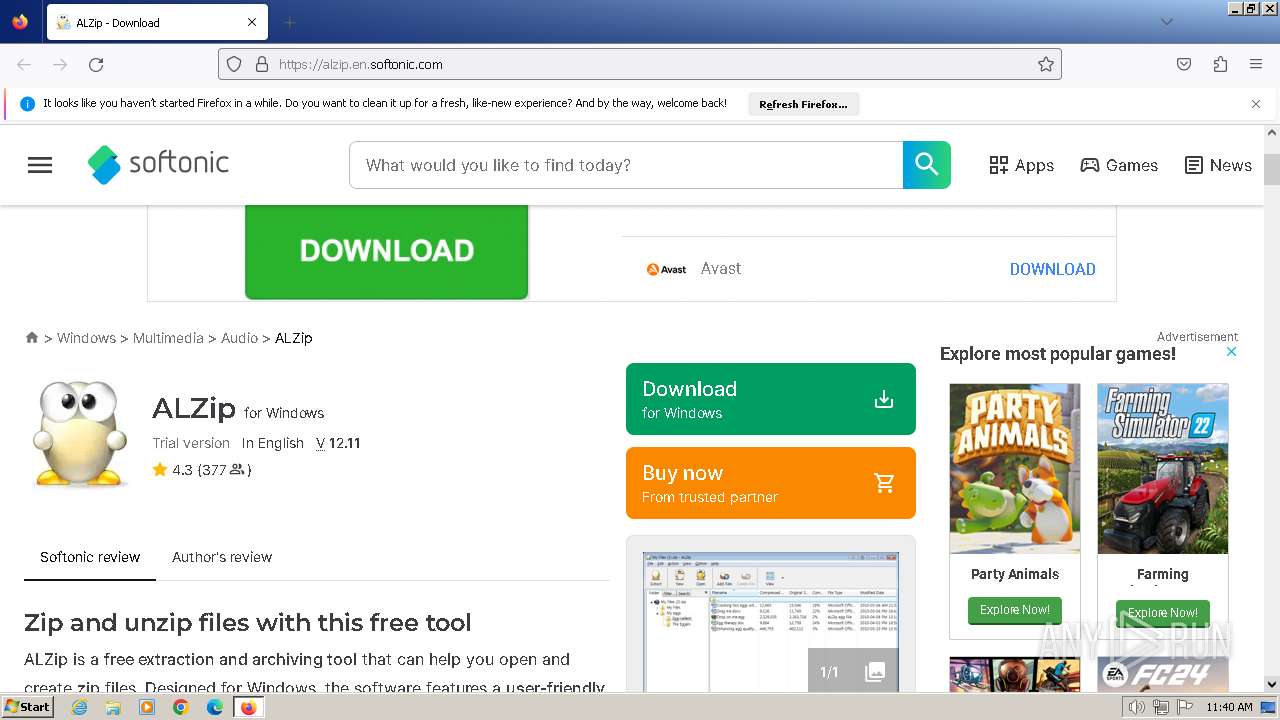Open Edge from taskbar
The image size is (1280, 720).
tap(215, 707)
